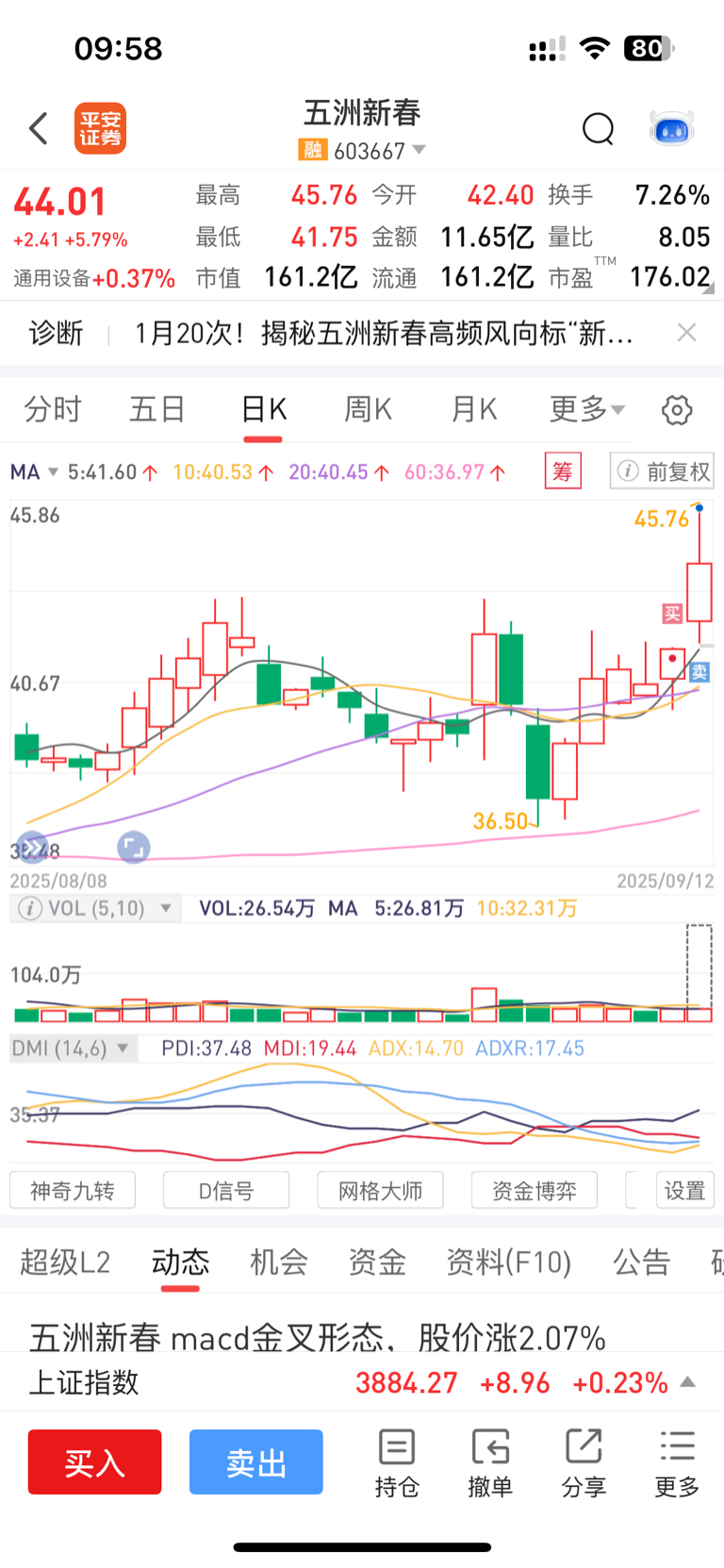The width and height of the screenshot is (724, 1568).
Task: Switch to the 资金 tab
Action: [377, 1262]
